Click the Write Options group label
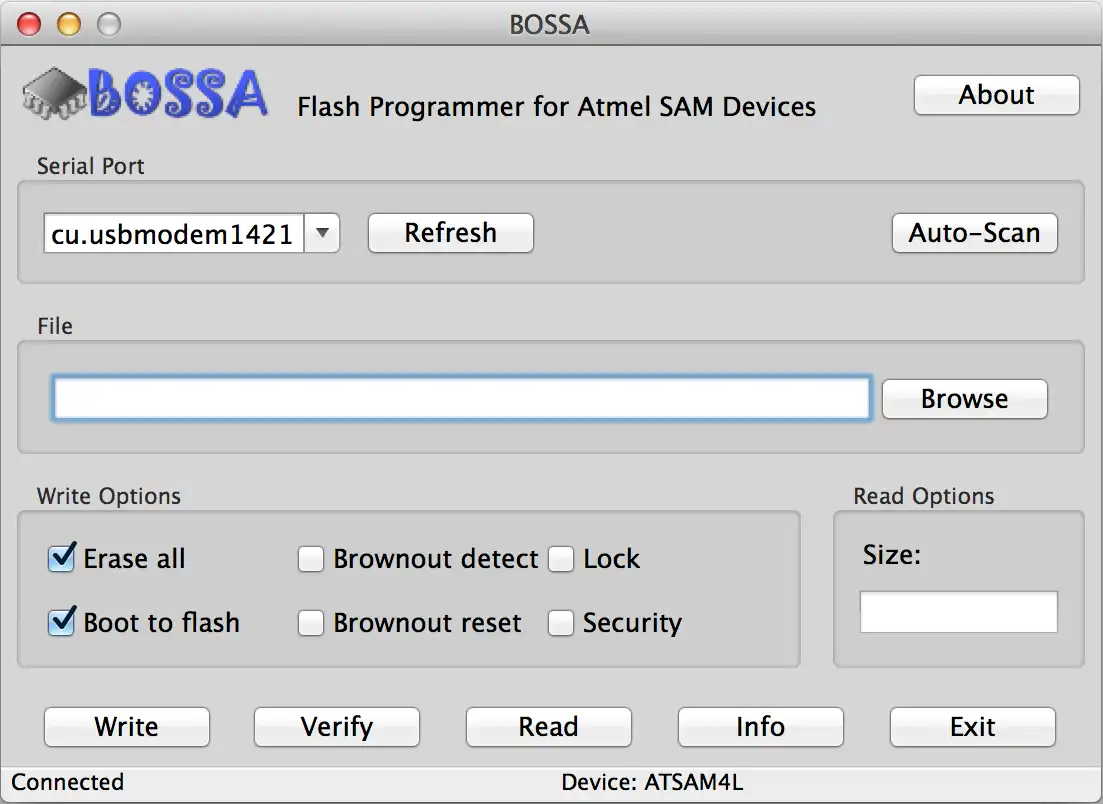The image size is (1103, 804). pyautogui.click(x=109, y=496)
